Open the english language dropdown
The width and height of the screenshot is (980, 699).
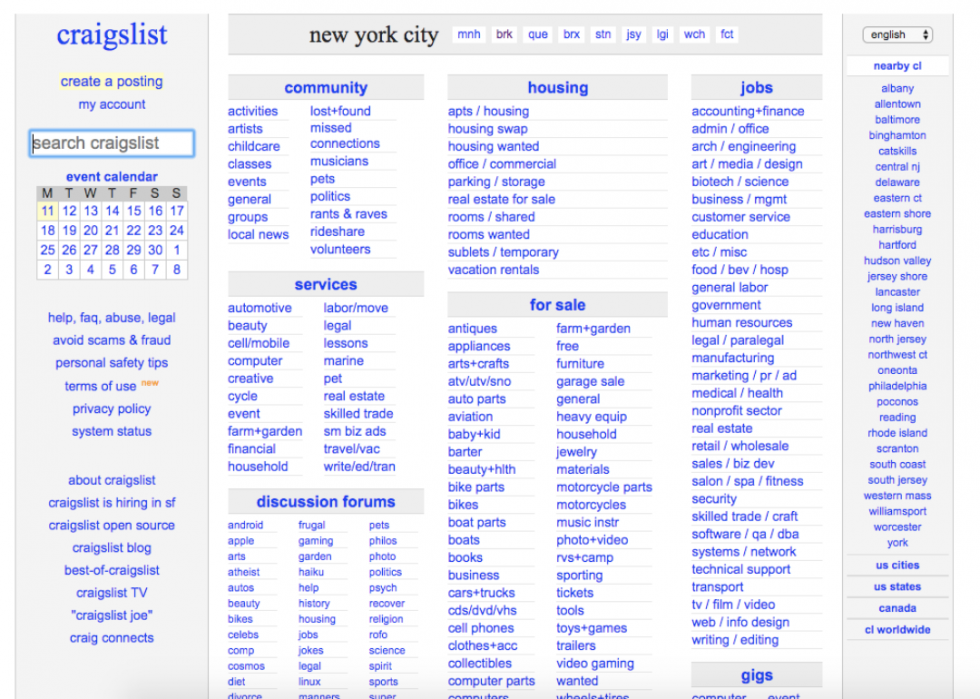pos(898,34)
